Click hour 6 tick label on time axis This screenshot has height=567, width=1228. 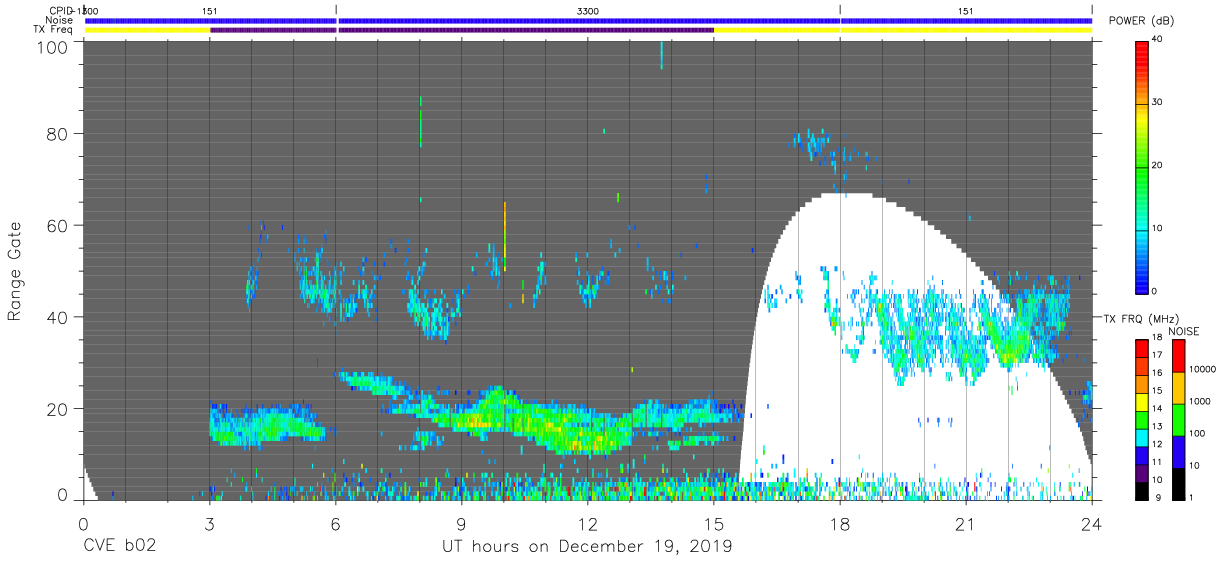335,523
